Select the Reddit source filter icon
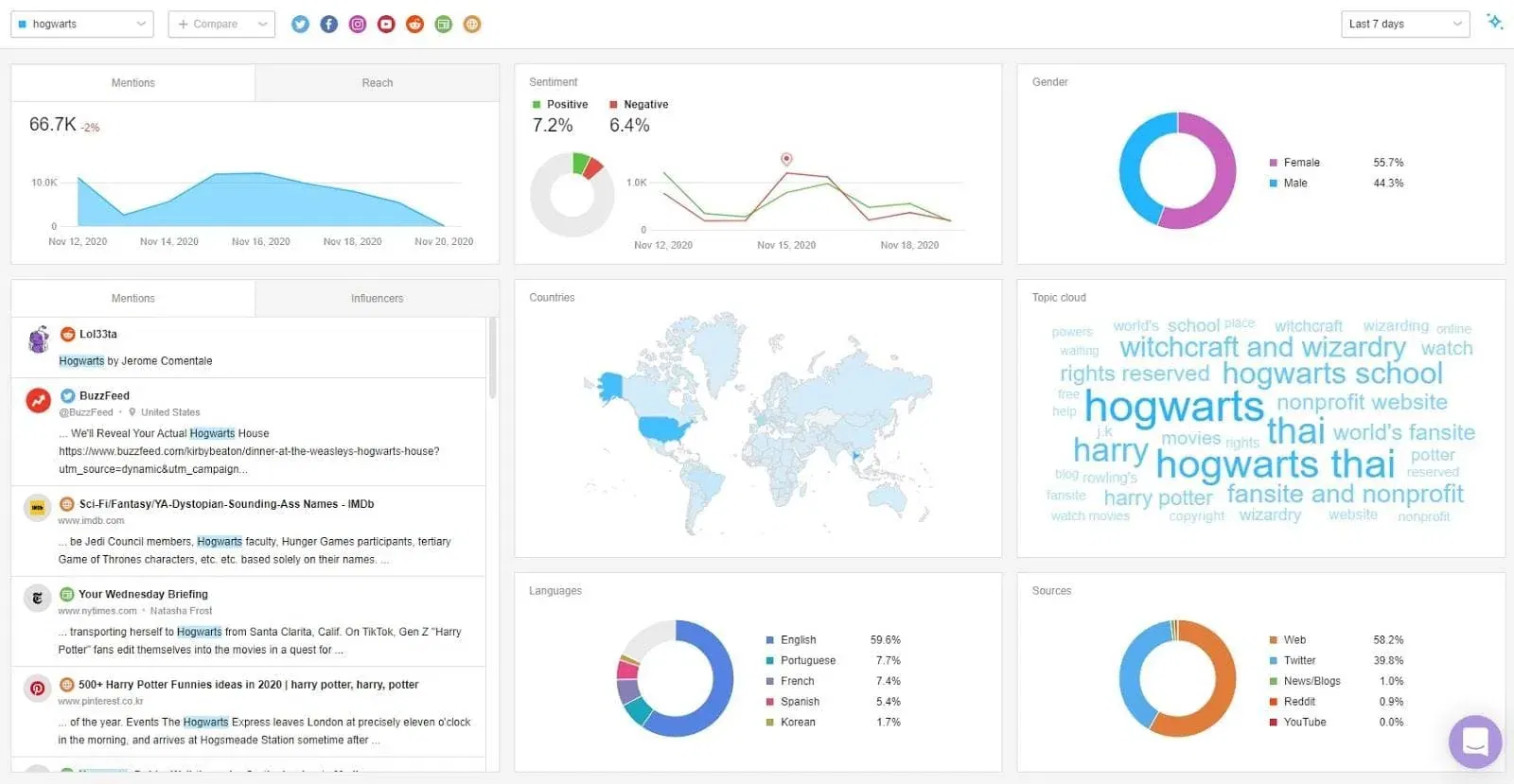The image size is (1514, 784). tap(414, 25)
